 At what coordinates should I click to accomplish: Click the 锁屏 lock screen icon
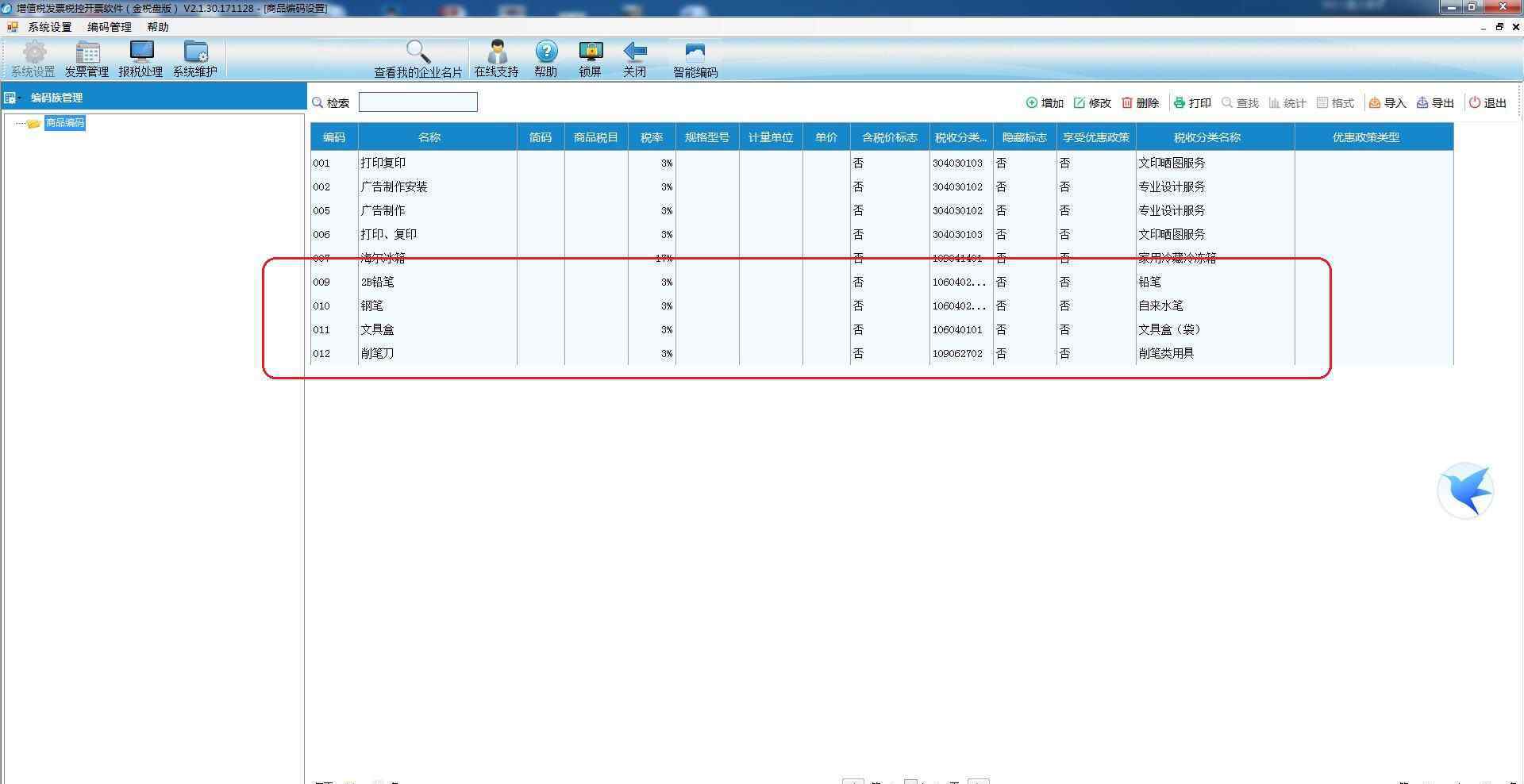[x=591, y=60]
